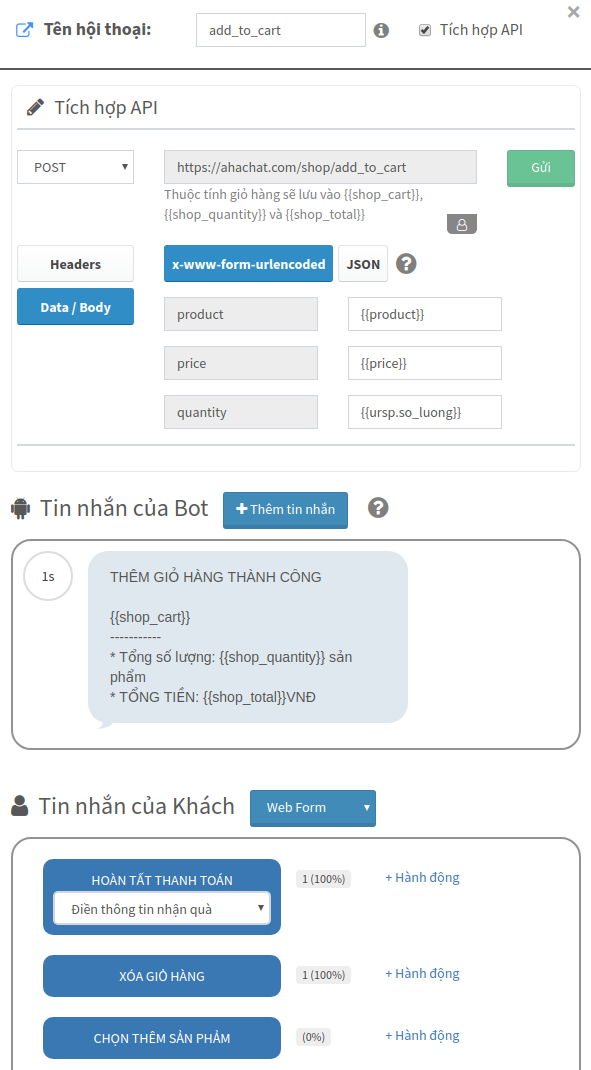Open the help question mark next to JSON
The width and height of the screenshot is (591, 1070).
pyautogui.click(x=406, y=263)
